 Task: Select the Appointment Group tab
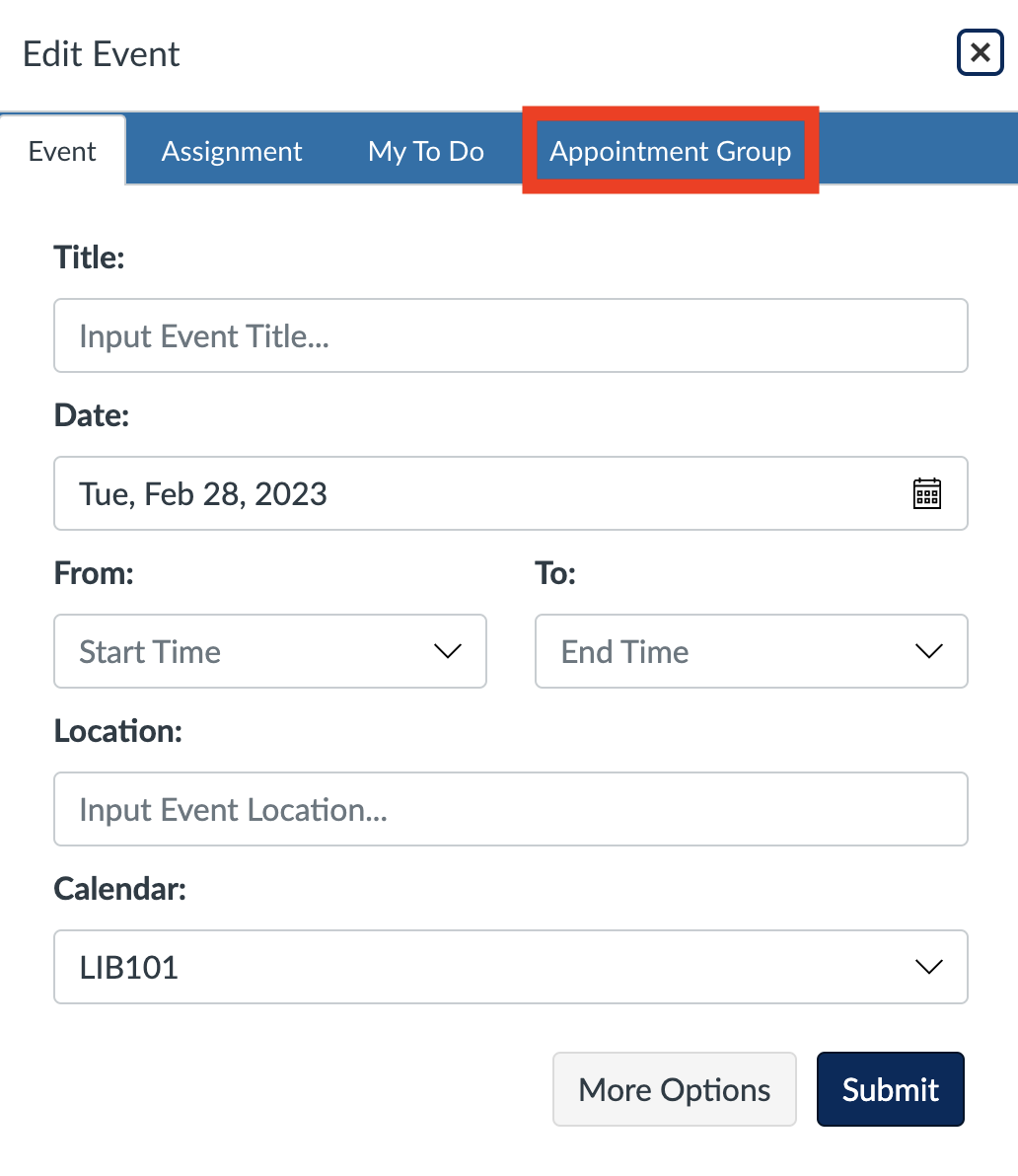[x=670, y=151]
